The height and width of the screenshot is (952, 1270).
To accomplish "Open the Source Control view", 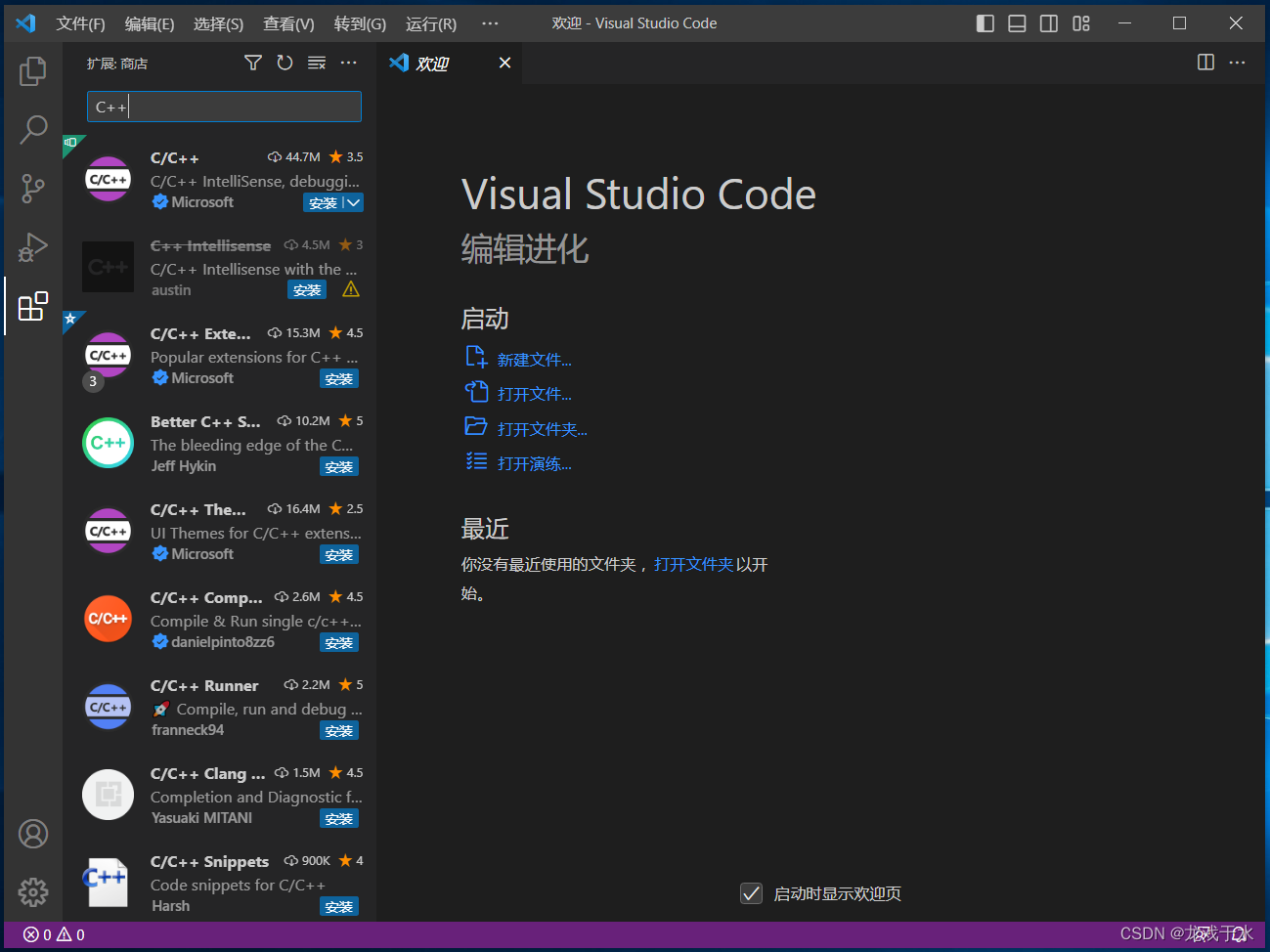I will click(x=33, y=188).
